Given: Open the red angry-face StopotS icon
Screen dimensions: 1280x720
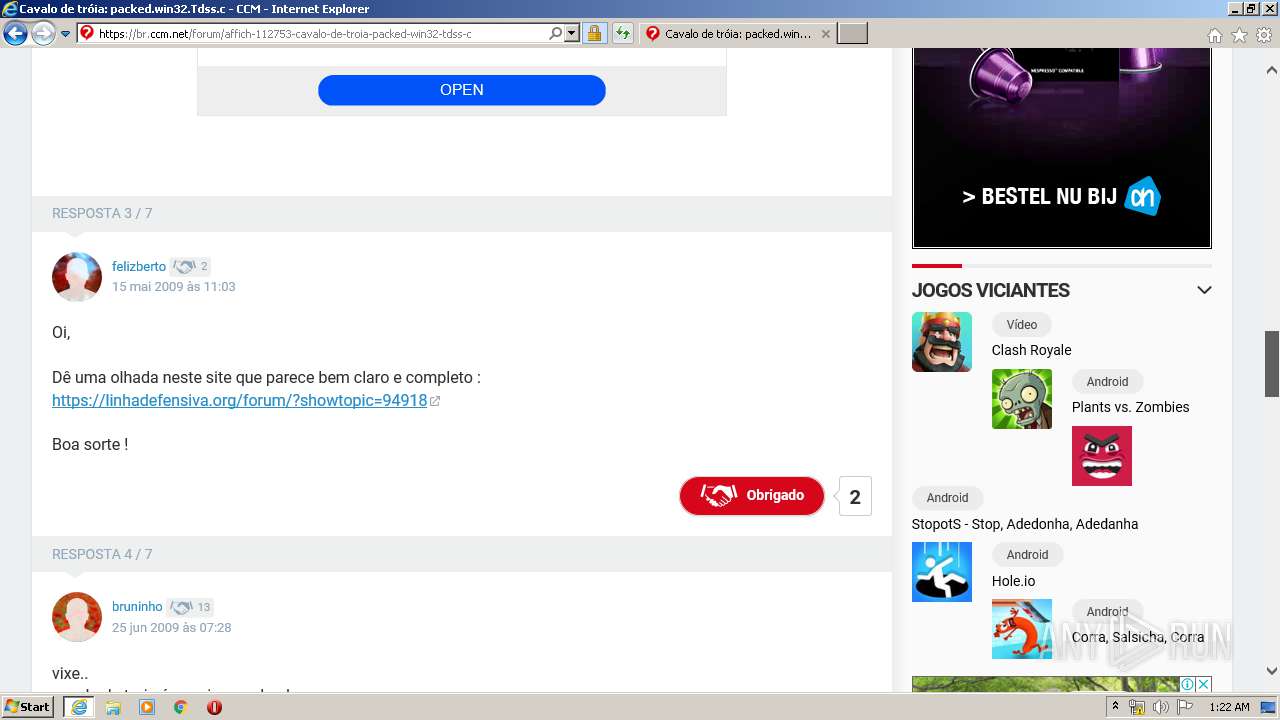Looking at the screenshot, I should (1102, 456).
